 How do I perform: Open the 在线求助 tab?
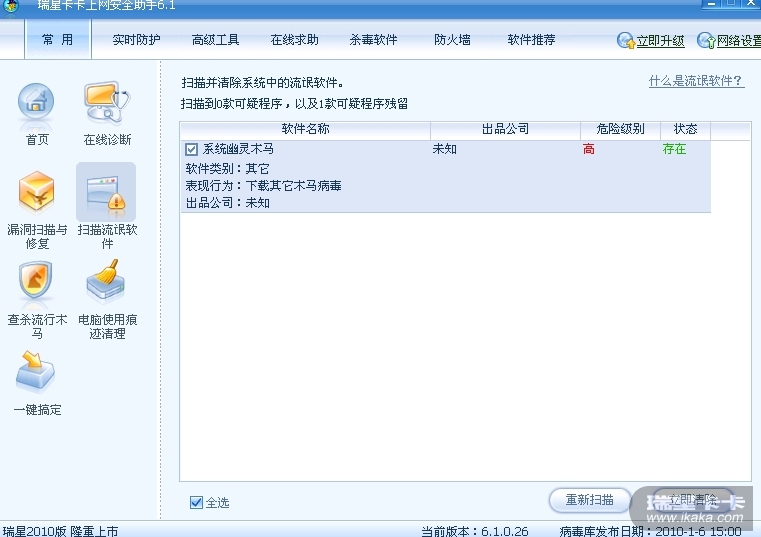(x=295, y=40)
